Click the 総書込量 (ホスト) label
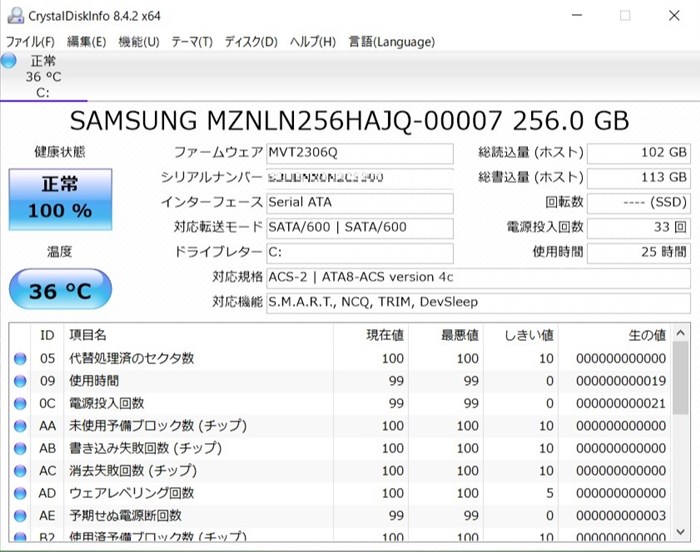This screenshot has width=700, height=552. click(530, 178)
